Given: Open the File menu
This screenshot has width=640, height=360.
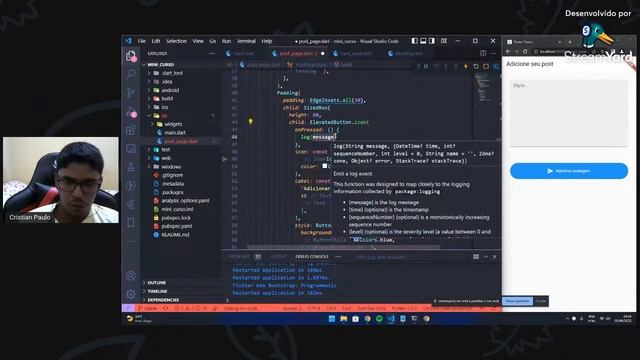Looking at the screenshot, I should [142, 41].
